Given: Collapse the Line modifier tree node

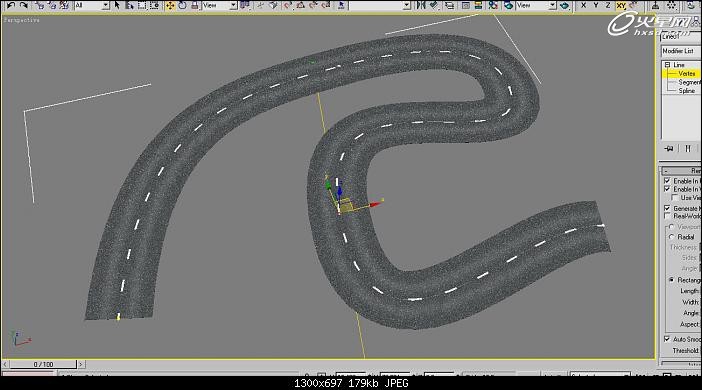Looking at the screenshot, I should [x=667, y=65].
